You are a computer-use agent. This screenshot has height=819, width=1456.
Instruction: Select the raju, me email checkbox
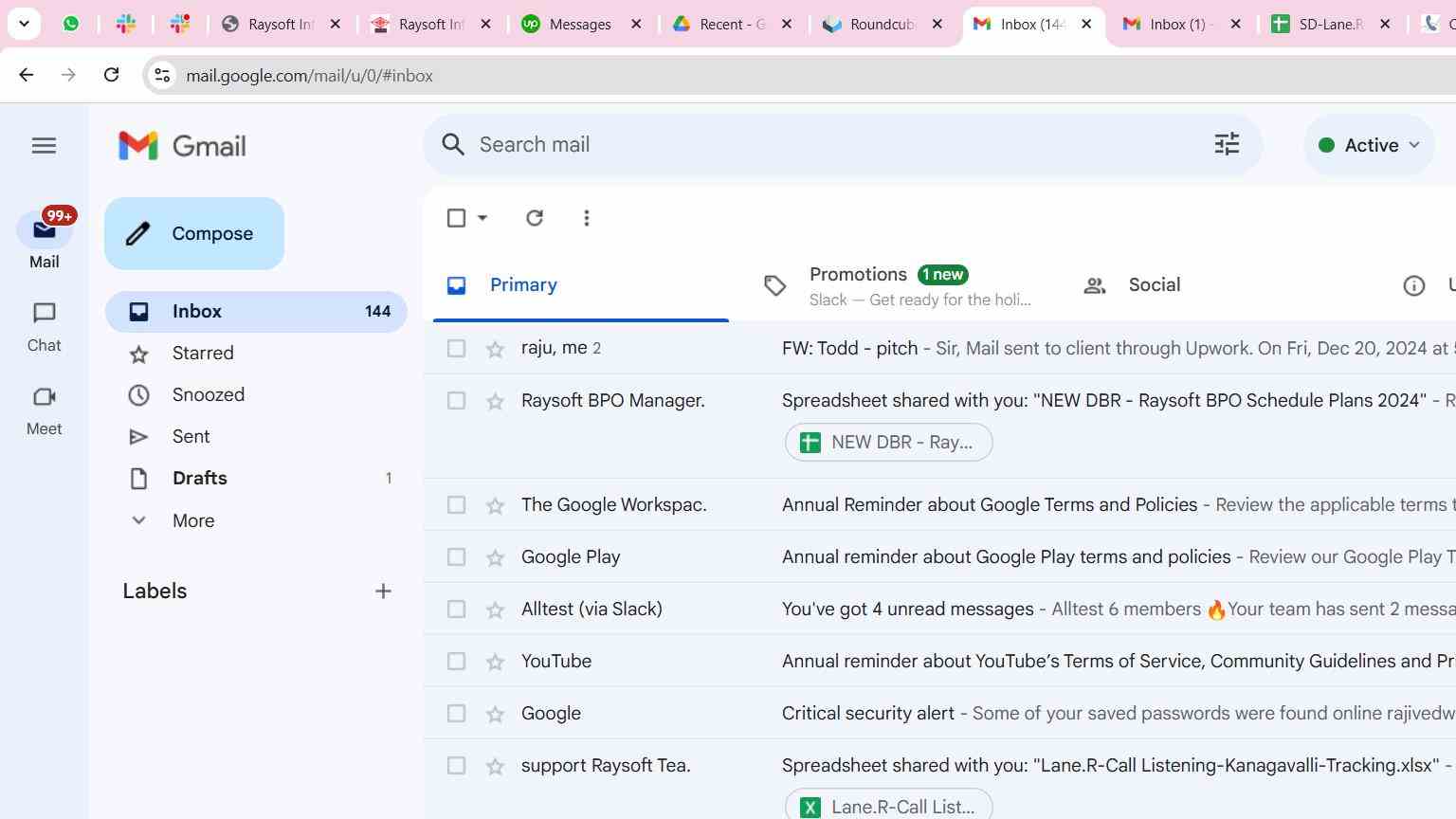tap(456, 348)
